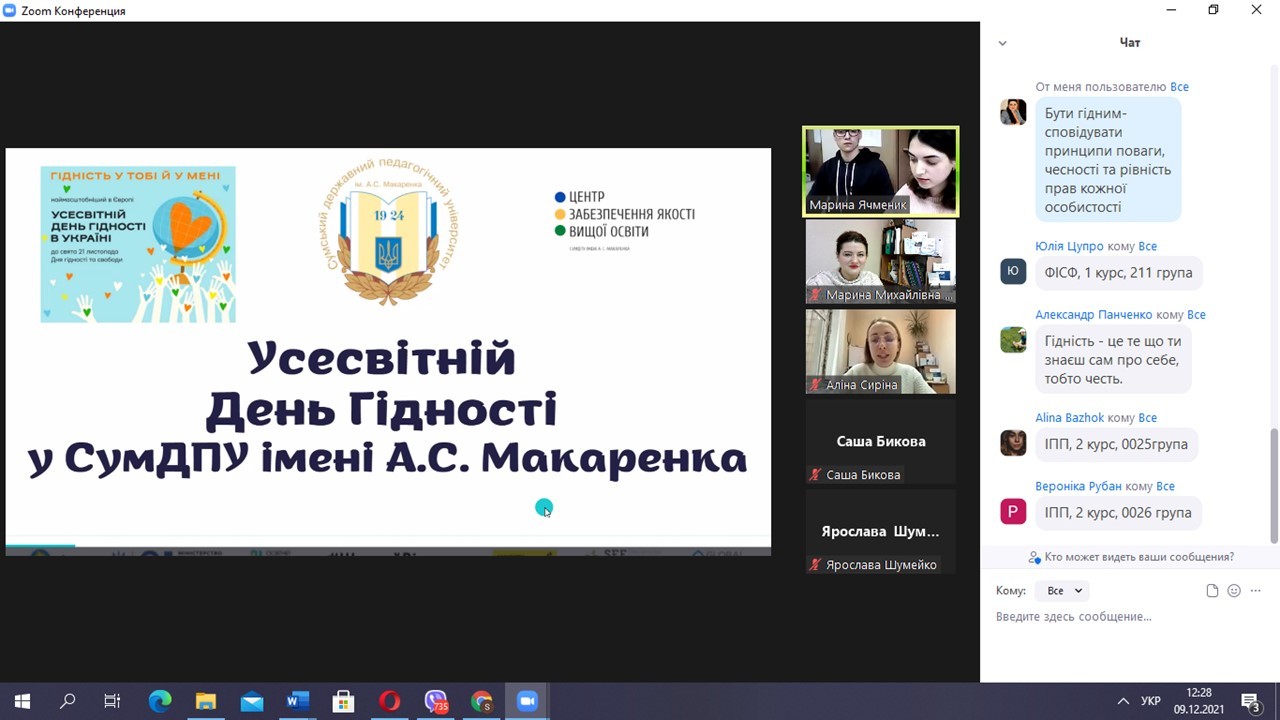Open Viber from the taskbar
This screenshot has height=720, width=1280.
436,702
